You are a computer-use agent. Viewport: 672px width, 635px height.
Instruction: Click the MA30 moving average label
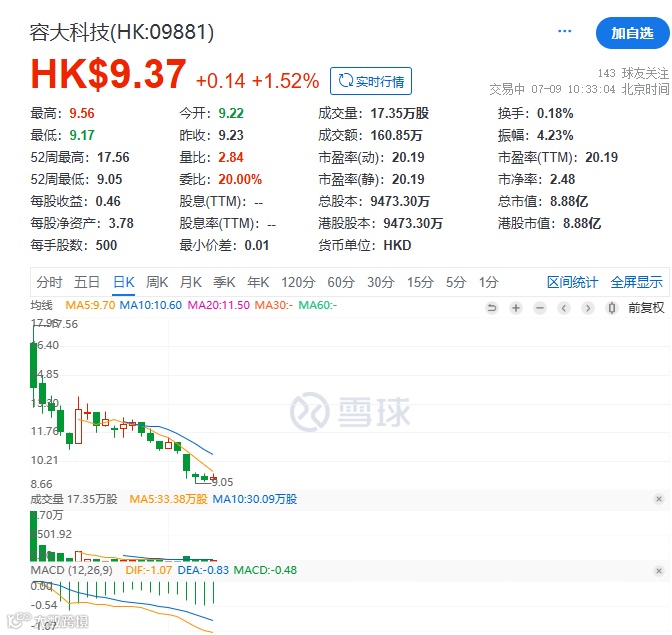click(x=273, y=306)
